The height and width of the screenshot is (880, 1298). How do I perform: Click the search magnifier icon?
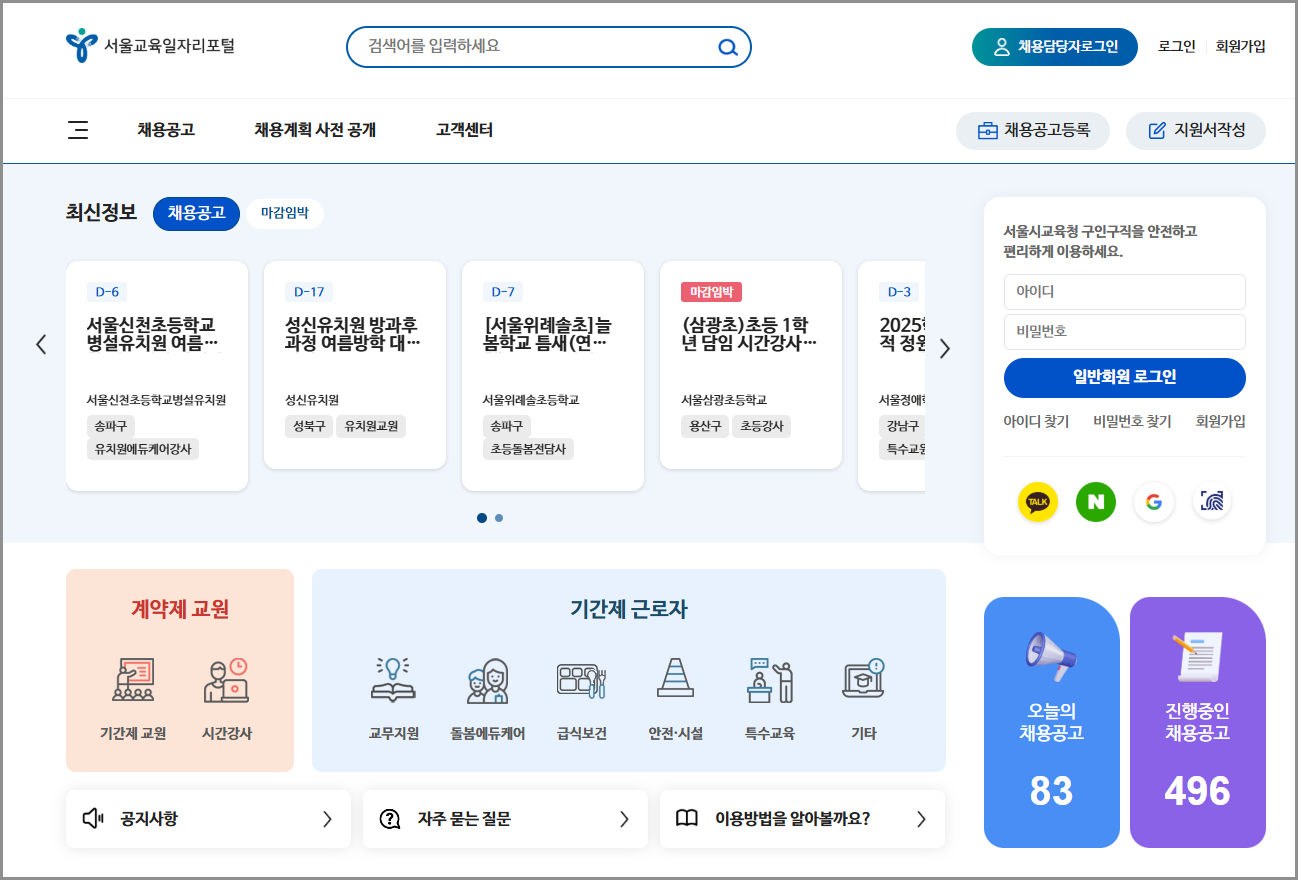[727, 46]
